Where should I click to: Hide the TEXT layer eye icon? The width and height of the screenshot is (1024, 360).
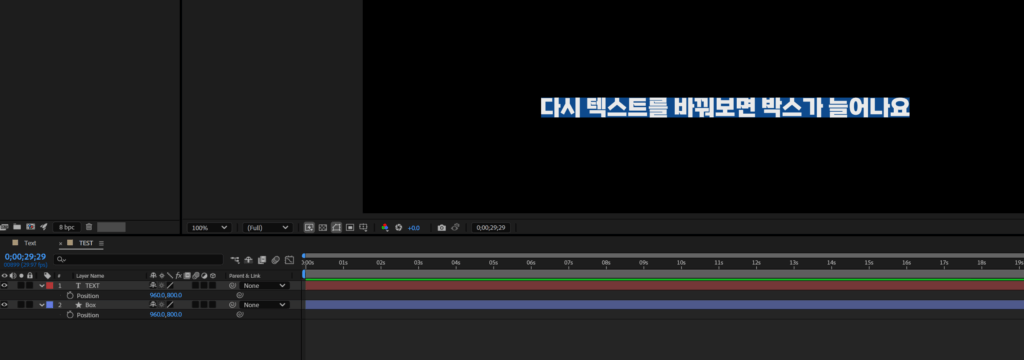pos(4,286)
